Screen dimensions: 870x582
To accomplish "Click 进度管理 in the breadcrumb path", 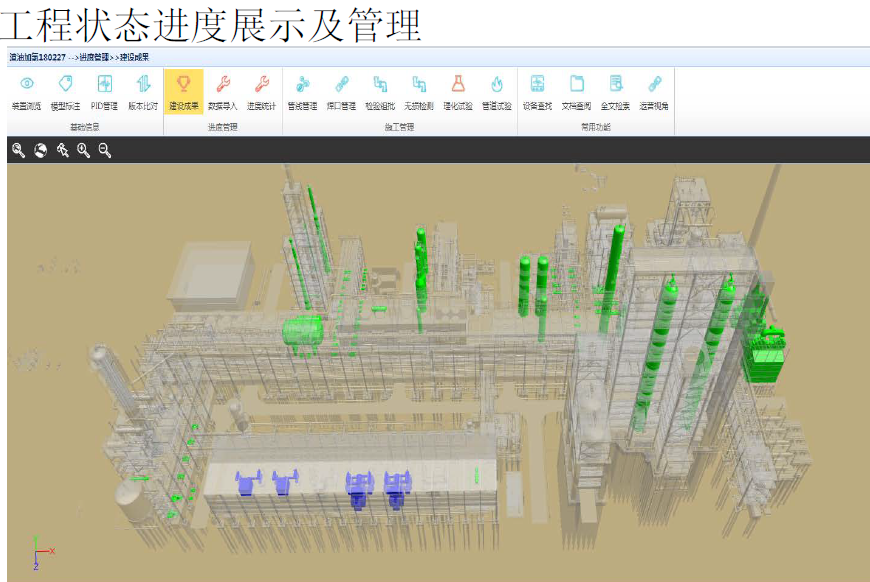I will pyautogui.click(x=96, y=57).
